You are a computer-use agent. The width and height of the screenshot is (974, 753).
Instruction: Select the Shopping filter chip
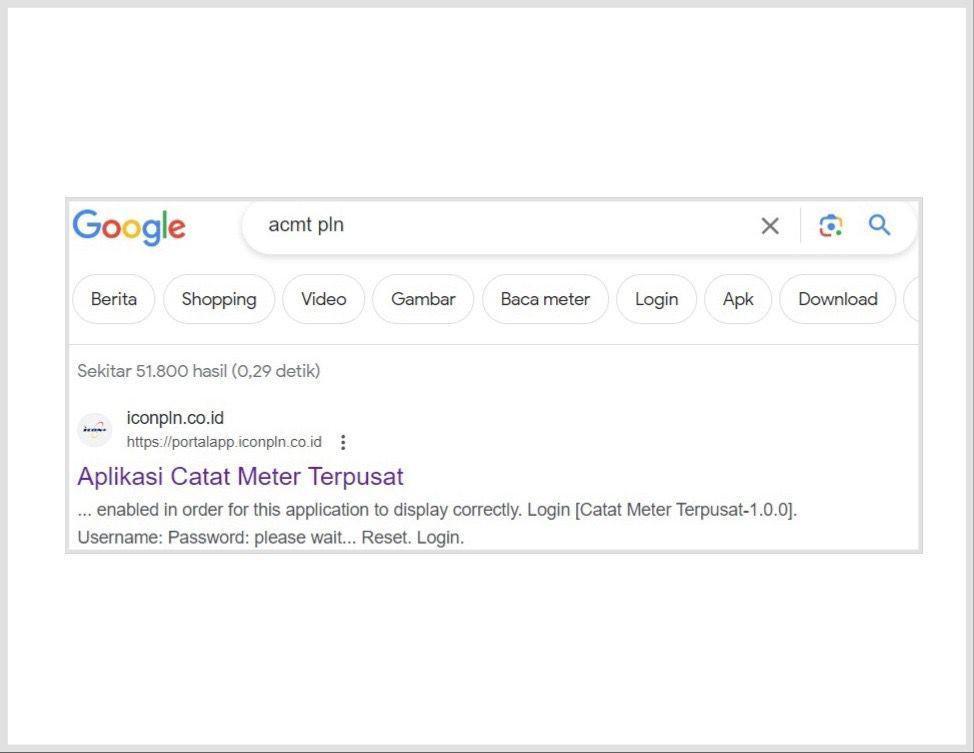point(219,299)
